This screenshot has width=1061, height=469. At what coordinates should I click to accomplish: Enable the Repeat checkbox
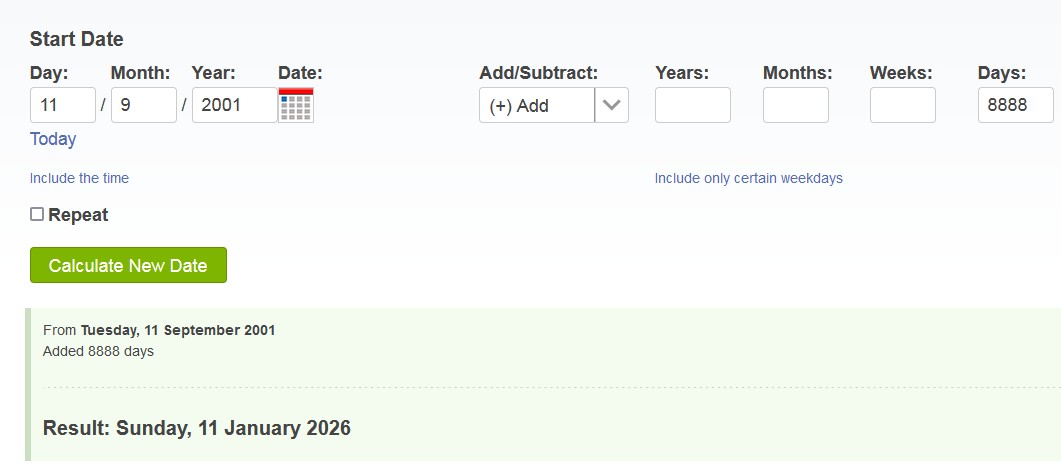click(x=37, y=214)
